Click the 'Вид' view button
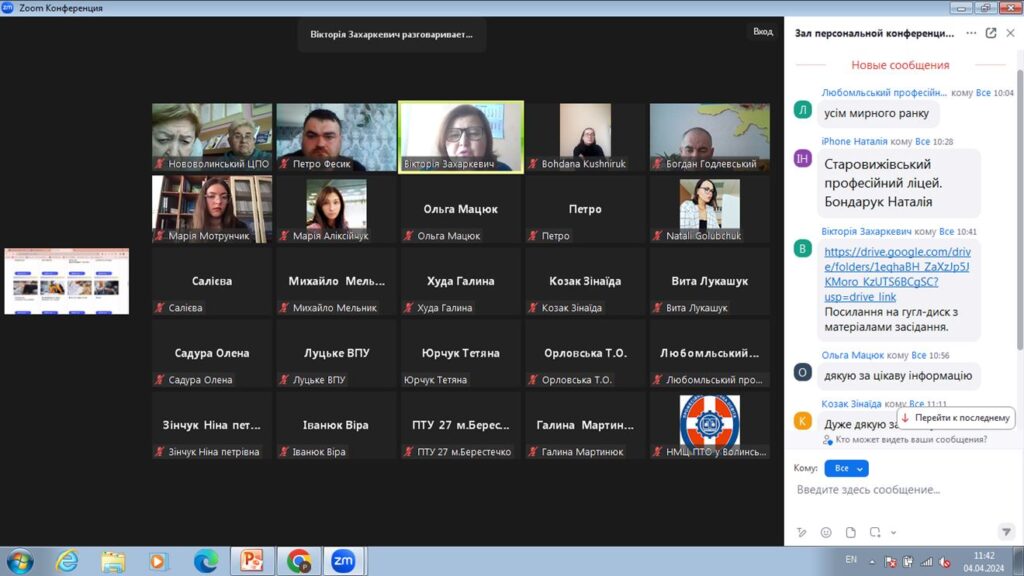This screenshot has height=576, width=1024. pyautogui.click(x=763, y=32)
